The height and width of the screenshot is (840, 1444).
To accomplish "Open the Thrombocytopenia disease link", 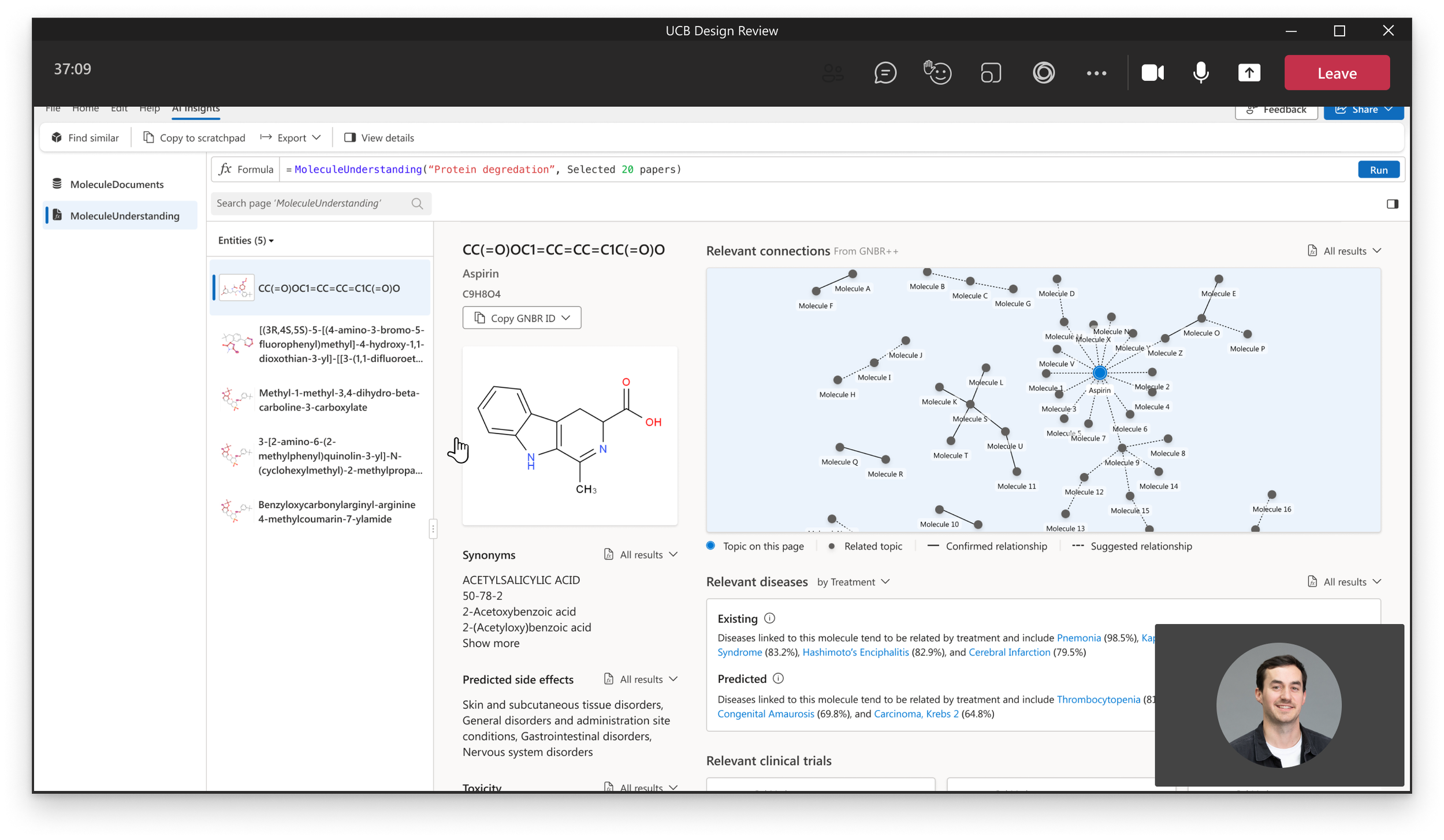I will click(x=1098, y=699).
